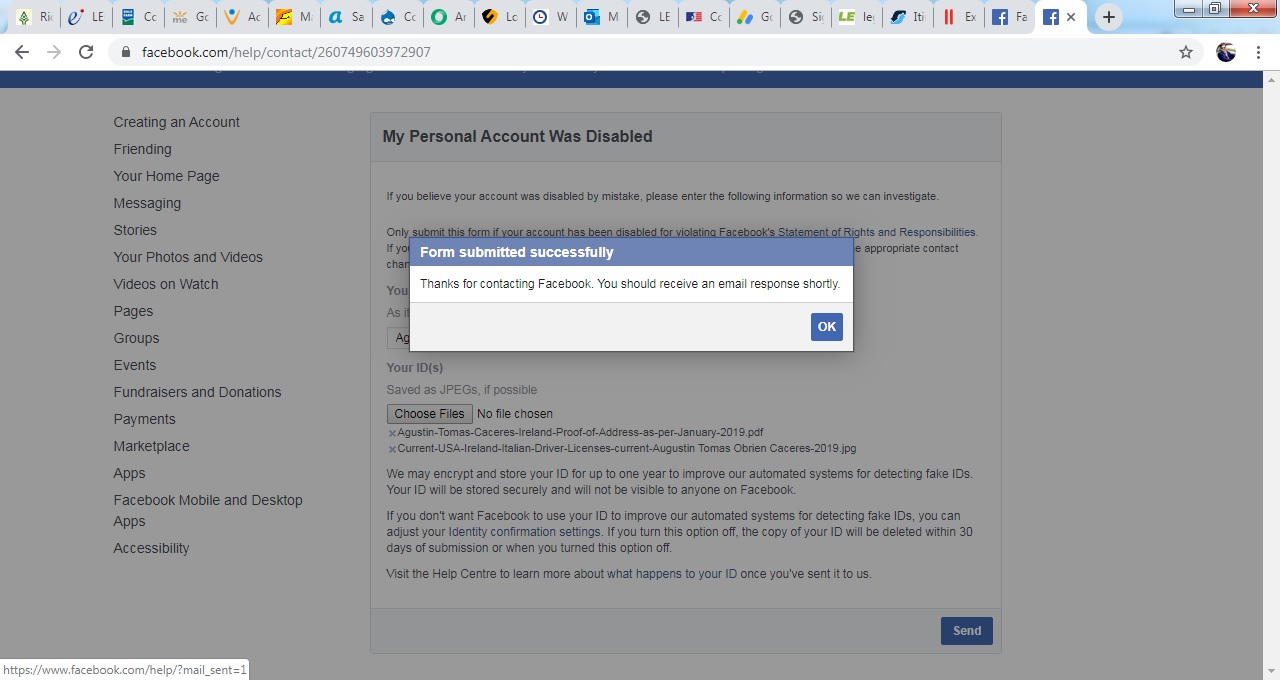Image resolution: width=1280 pixels, height=680 pixels.
Task: Click the scrollbar down arrow
Action: click(1271, 671)
